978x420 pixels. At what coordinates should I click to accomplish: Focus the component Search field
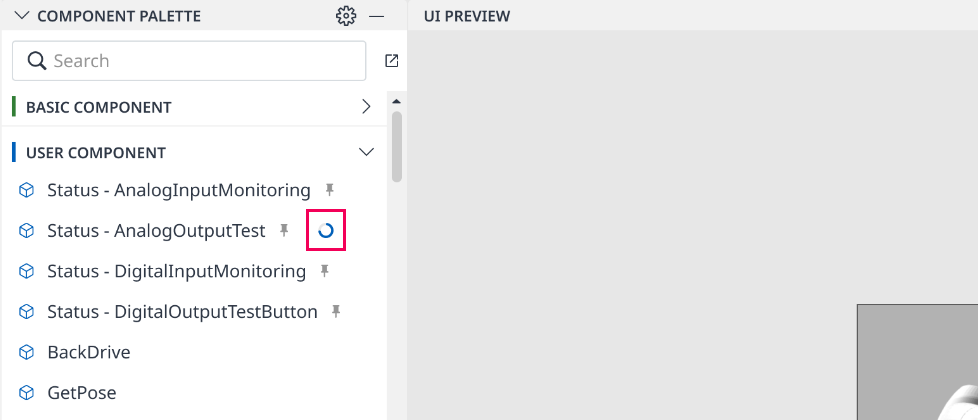click(189, 61)
